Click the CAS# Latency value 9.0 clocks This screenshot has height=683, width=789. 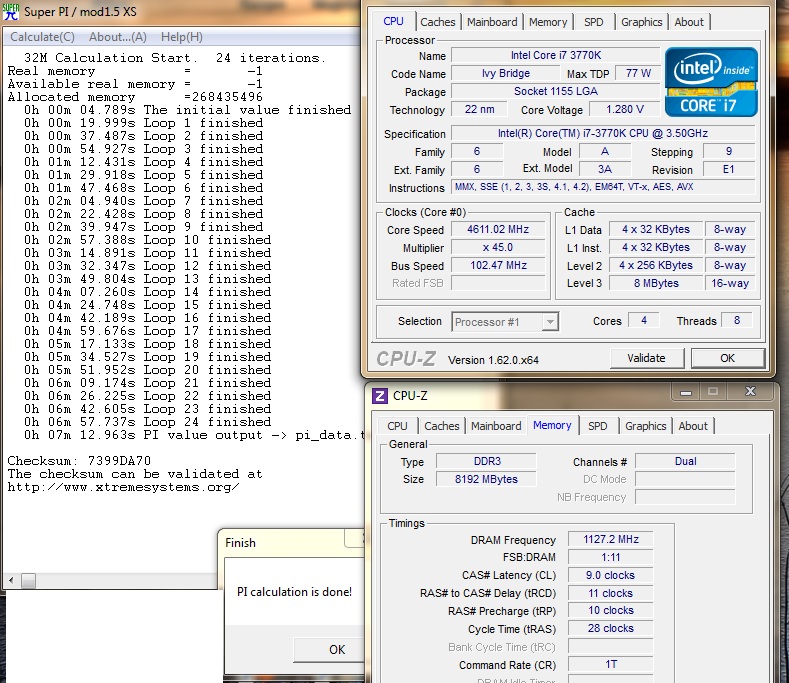click(x=611, y=575)
